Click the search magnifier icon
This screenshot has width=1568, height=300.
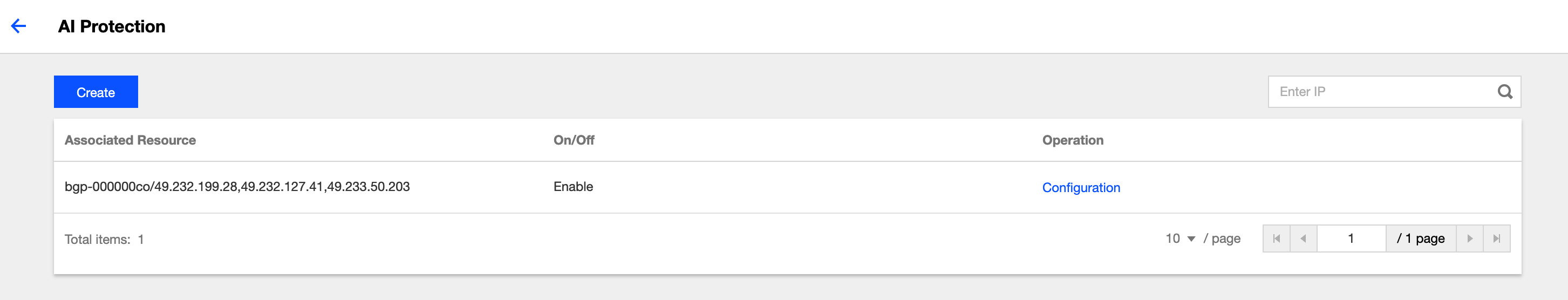[1505, 92]
